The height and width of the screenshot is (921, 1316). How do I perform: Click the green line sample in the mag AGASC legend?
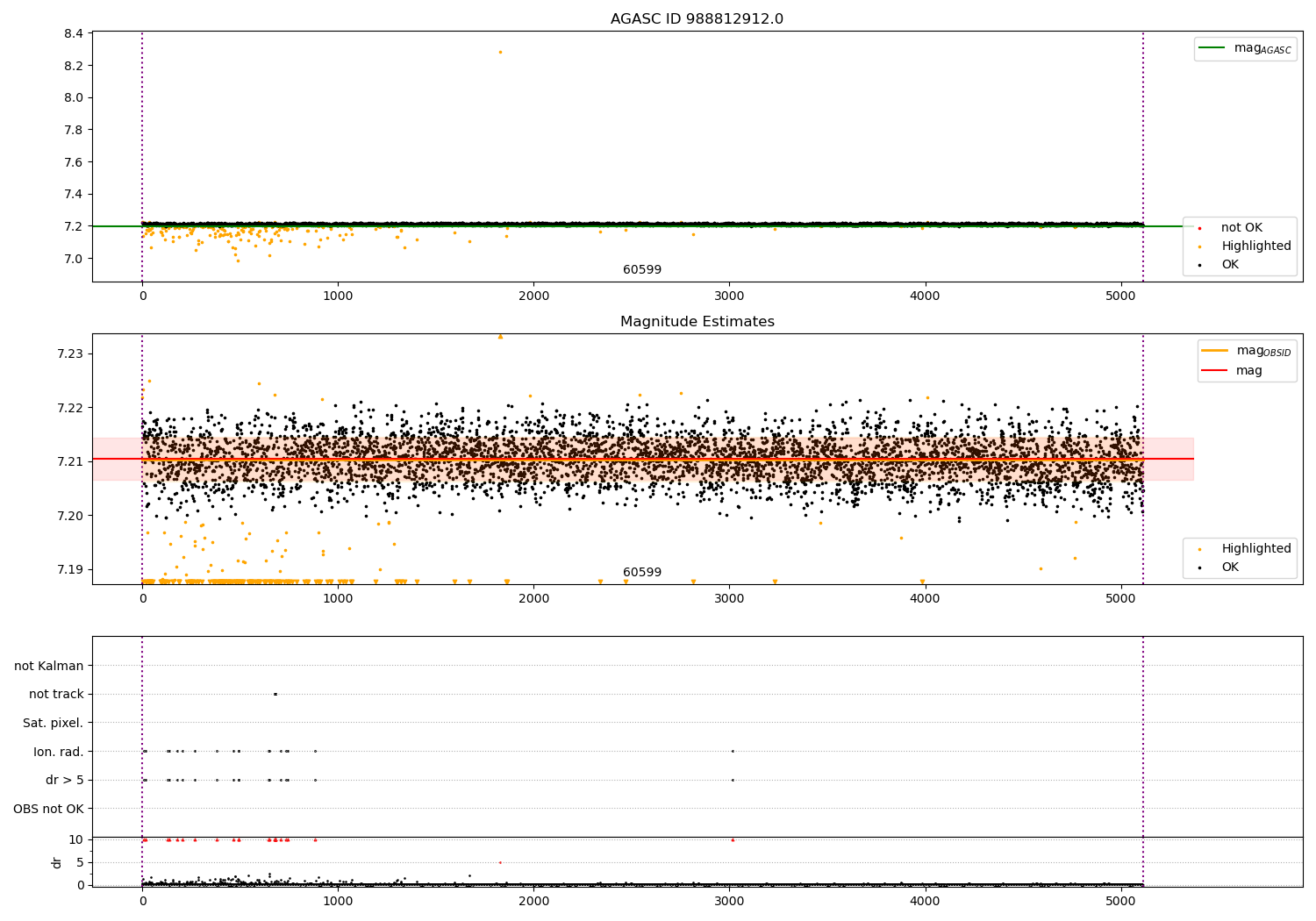[1212, 48]
